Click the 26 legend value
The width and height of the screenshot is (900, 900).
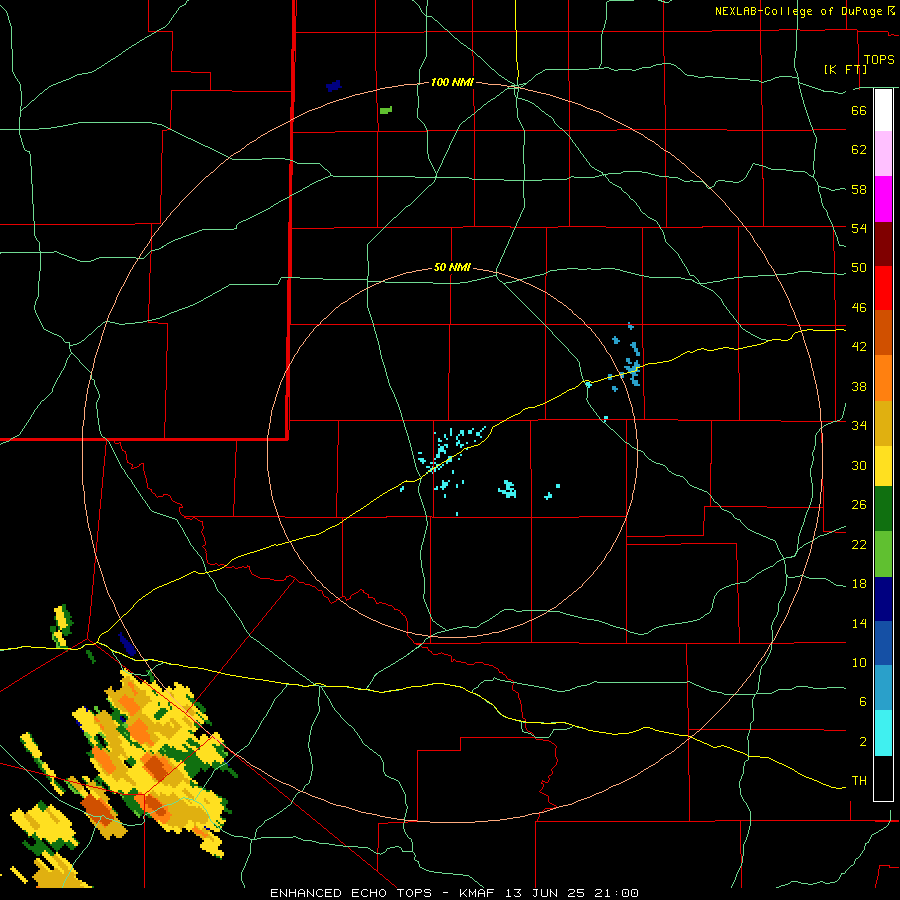coord(859,505)
